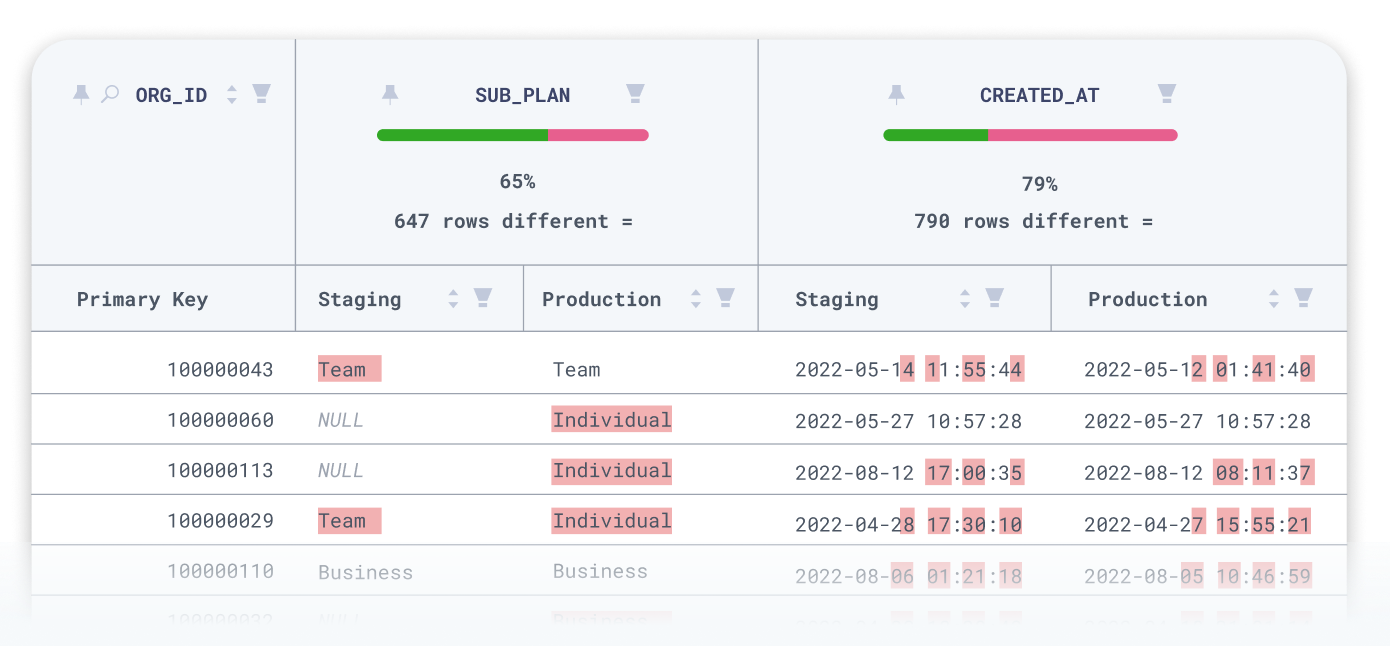This screenshot has height=646, width=1390.
Task: Filter the Staging sub-column under SUB_PLAN
Action: point(484,298)
